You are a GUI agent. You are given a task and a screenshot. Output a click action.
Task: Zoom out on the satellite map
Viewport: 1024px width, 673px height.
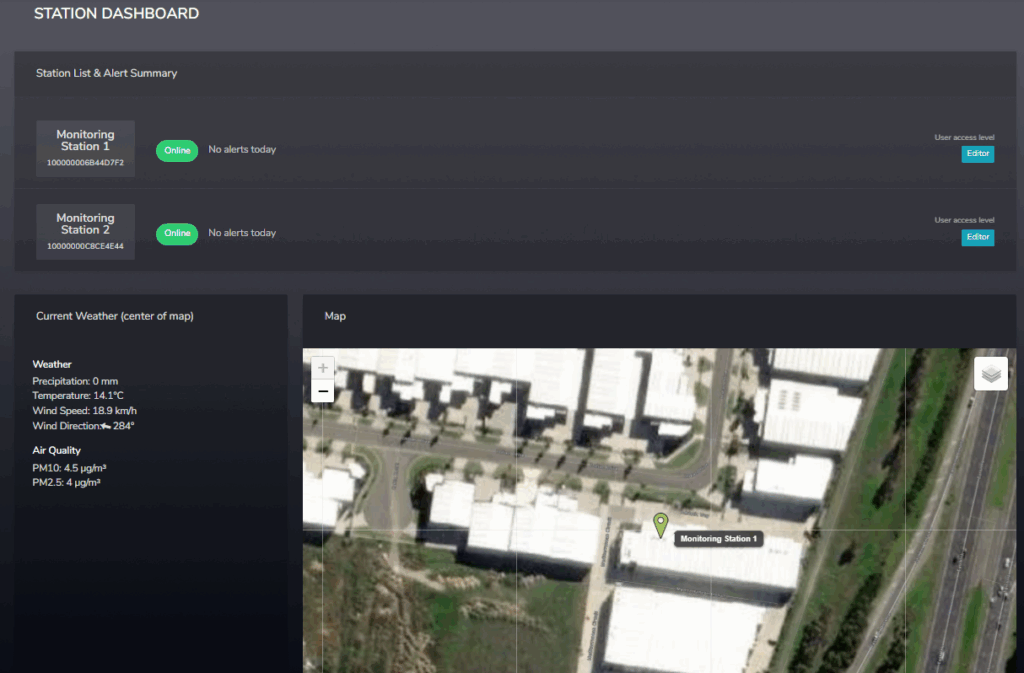pyautogui.click(x=322, y=390)
